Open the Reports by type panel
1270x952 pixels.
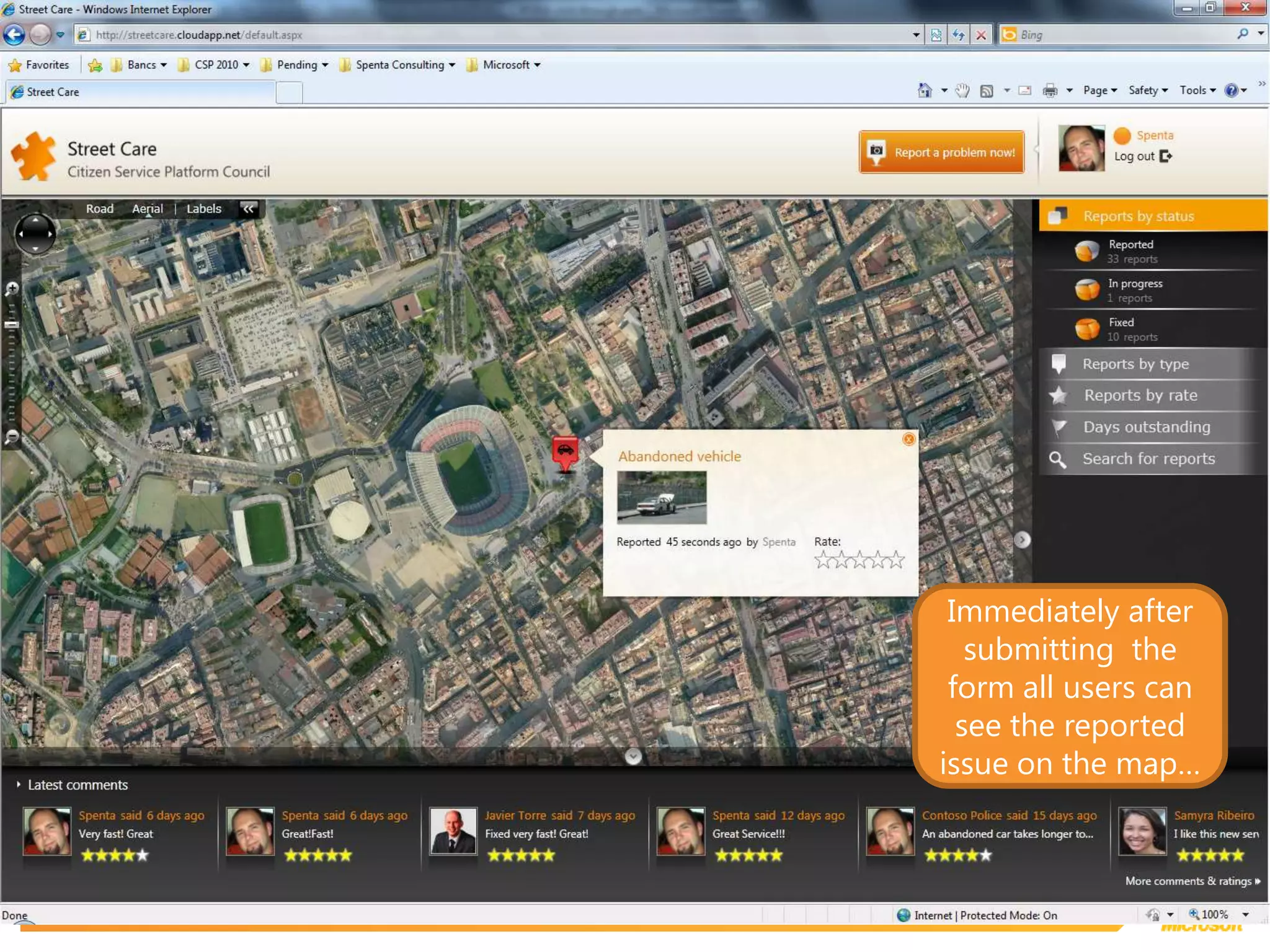[x=1153, y=364]
